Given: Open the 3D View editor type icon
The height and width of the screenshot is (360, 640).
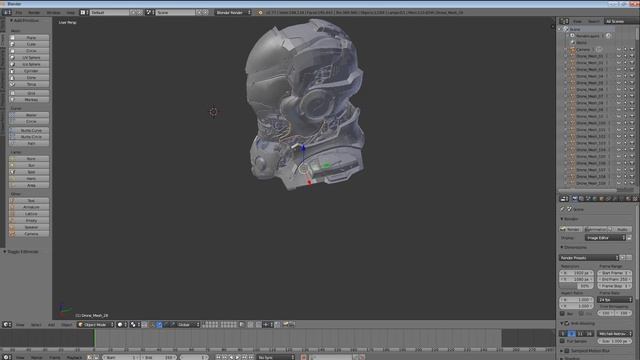Looking at the screenshot, I should pyautogui.click(x=7, y=325).
